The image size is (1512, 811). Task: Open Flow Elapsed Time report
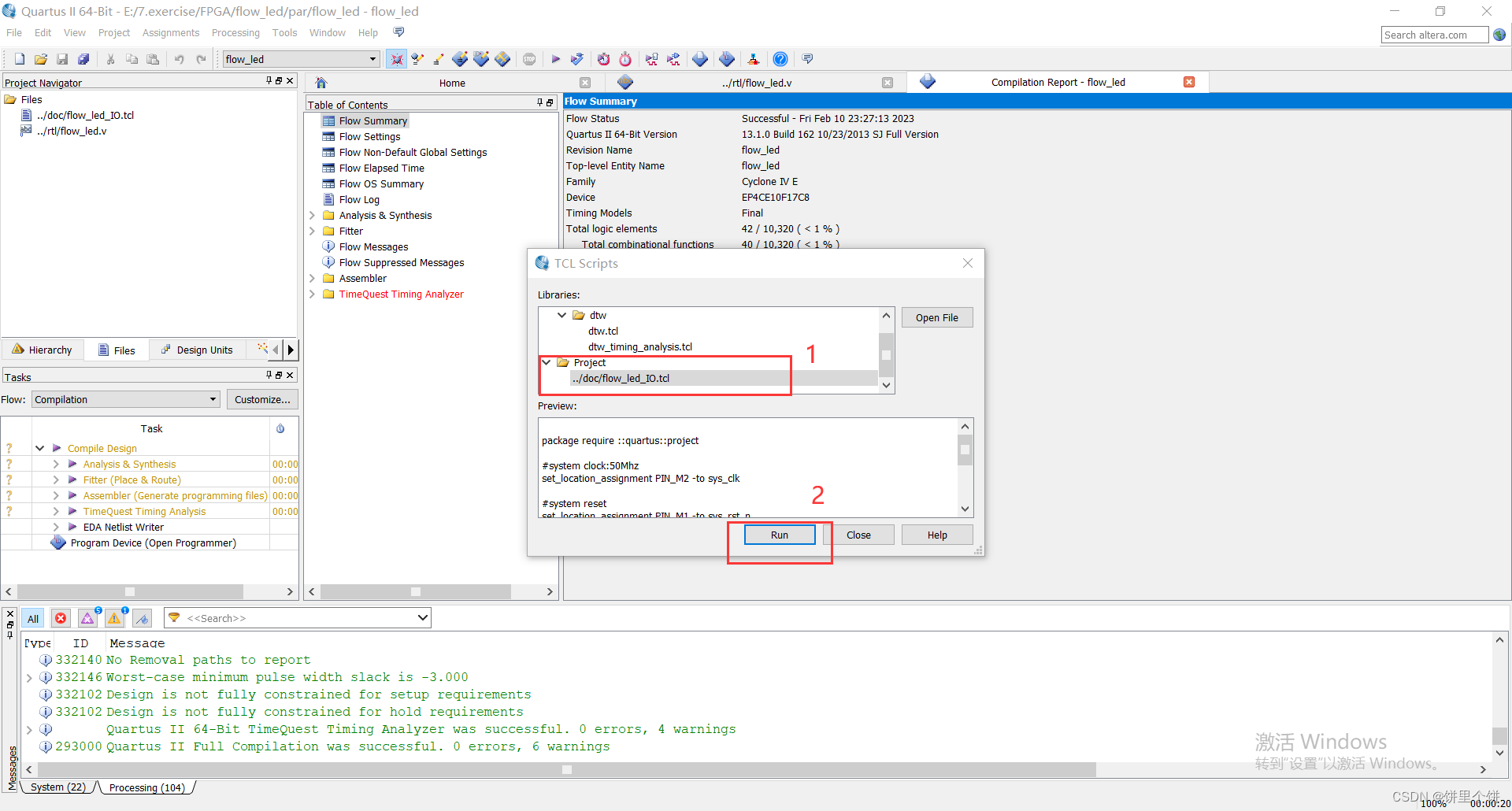pos(381,168)
